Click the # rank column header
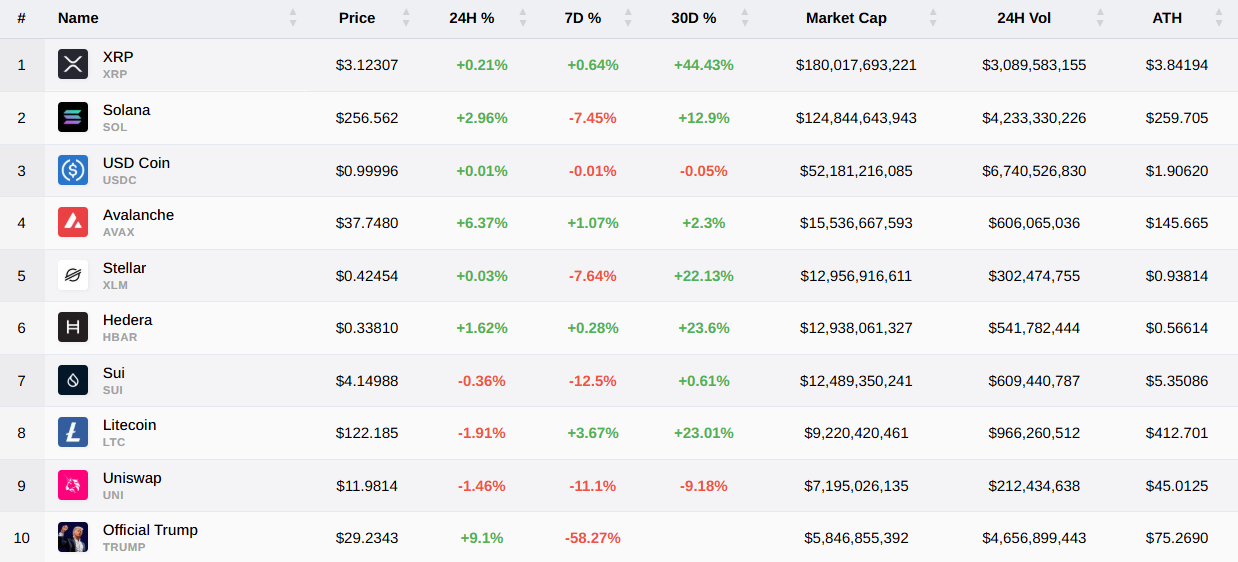 click(x=22, y=18)
